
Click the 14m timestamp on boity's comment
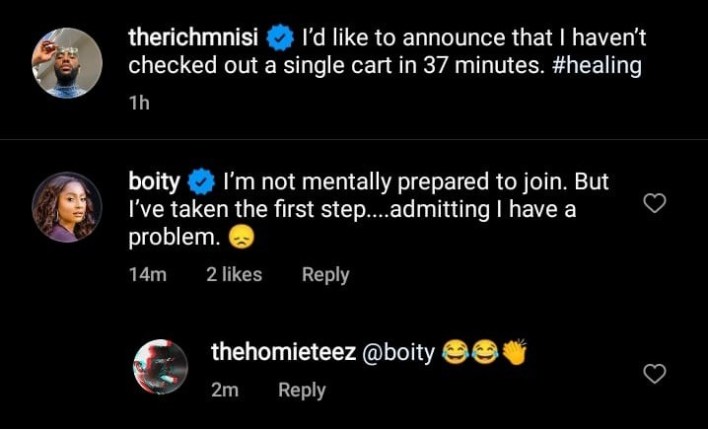coord(148,275)
